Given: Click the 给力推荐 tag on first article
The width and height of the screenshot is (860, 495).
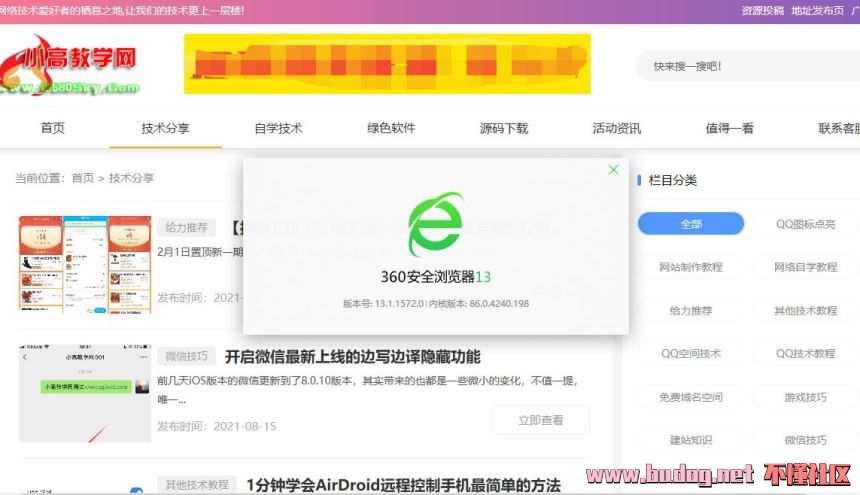Looking at the screenshot, I should click(186, 227).
